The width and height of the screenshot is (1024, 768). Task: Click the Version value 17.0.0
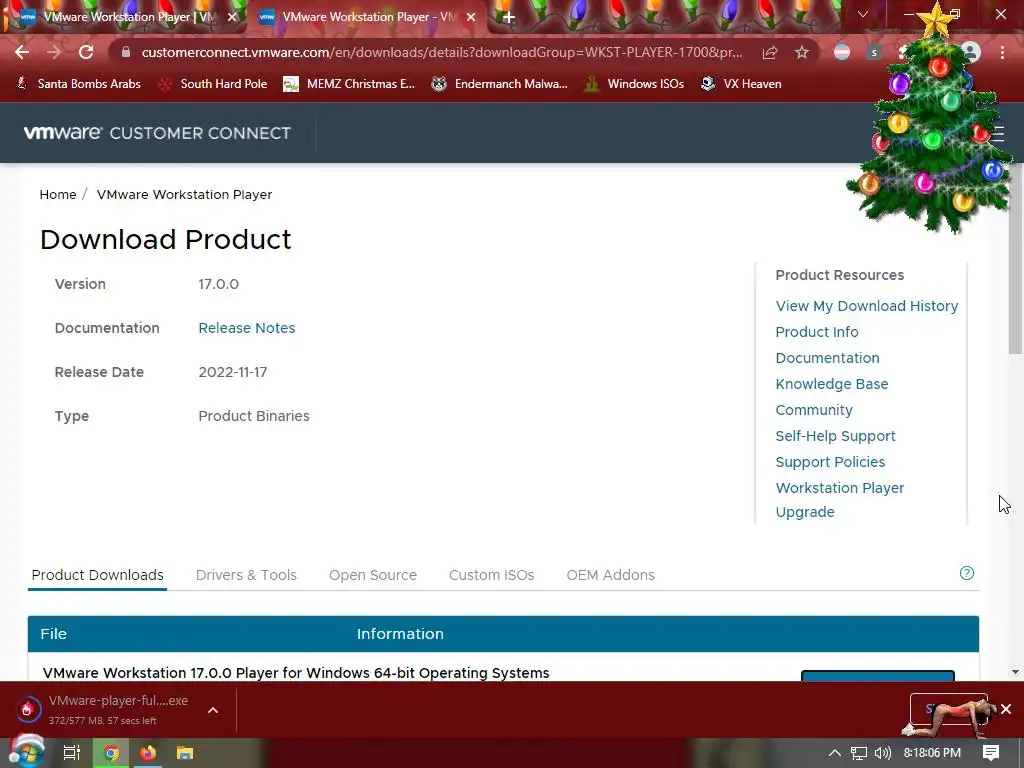(218, 284)
